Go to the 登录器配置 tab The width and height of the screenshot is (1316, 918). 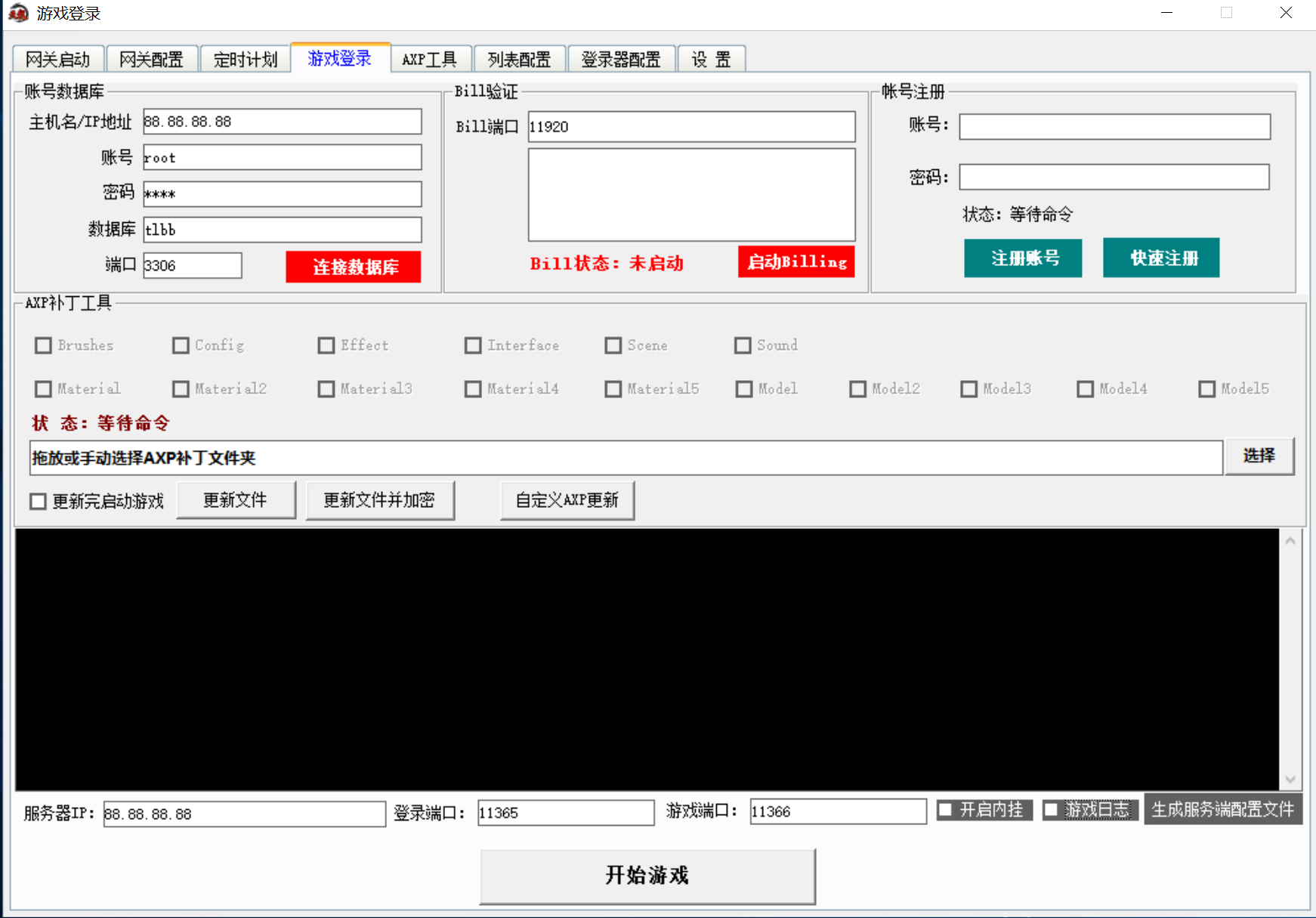tap(621, 59)
